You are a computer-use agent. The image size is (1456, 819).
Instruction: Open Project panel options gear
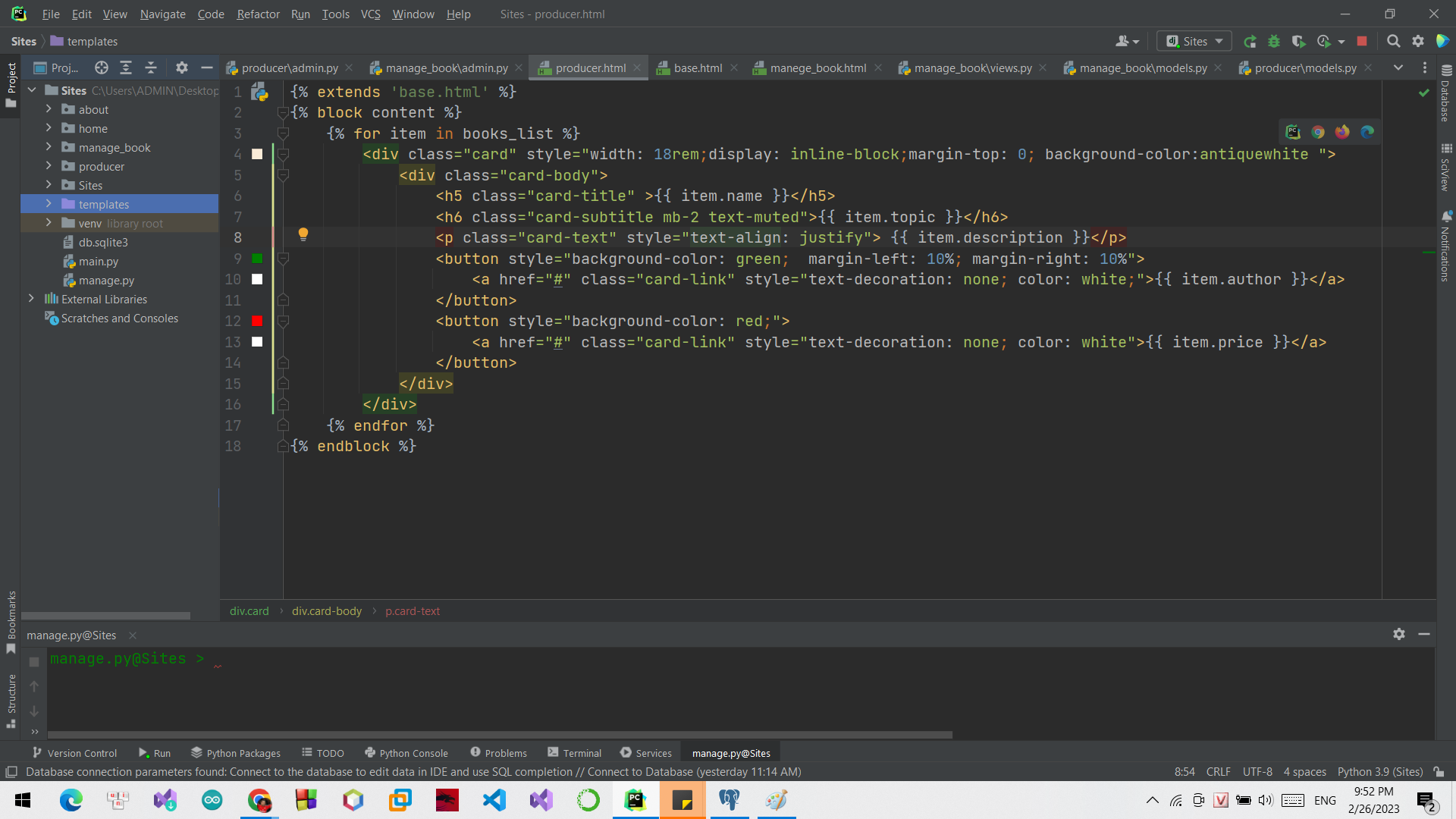[181, 67]
